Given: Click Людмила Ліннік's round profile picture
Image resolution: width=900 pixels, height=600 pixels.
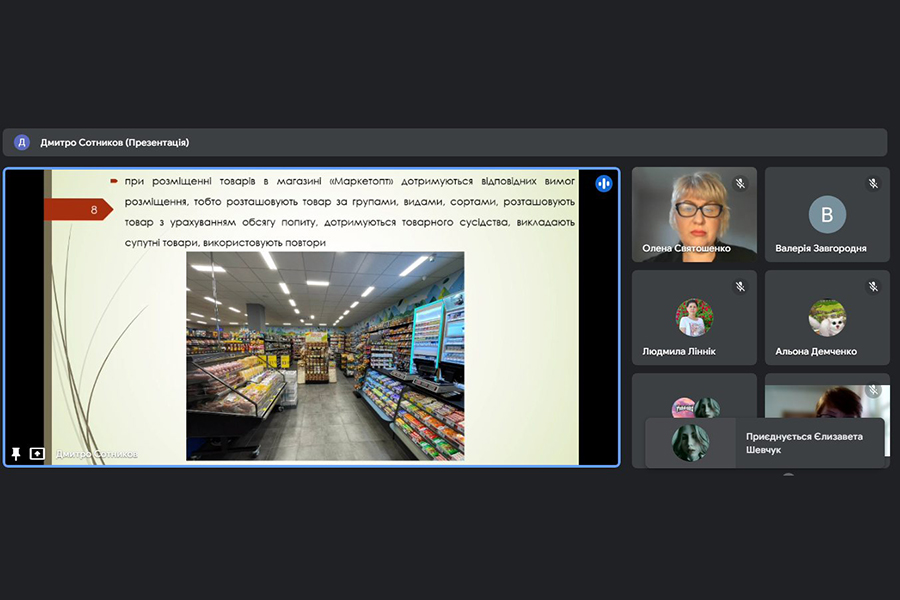Looking at the screenshot, I should click(694, 318).
